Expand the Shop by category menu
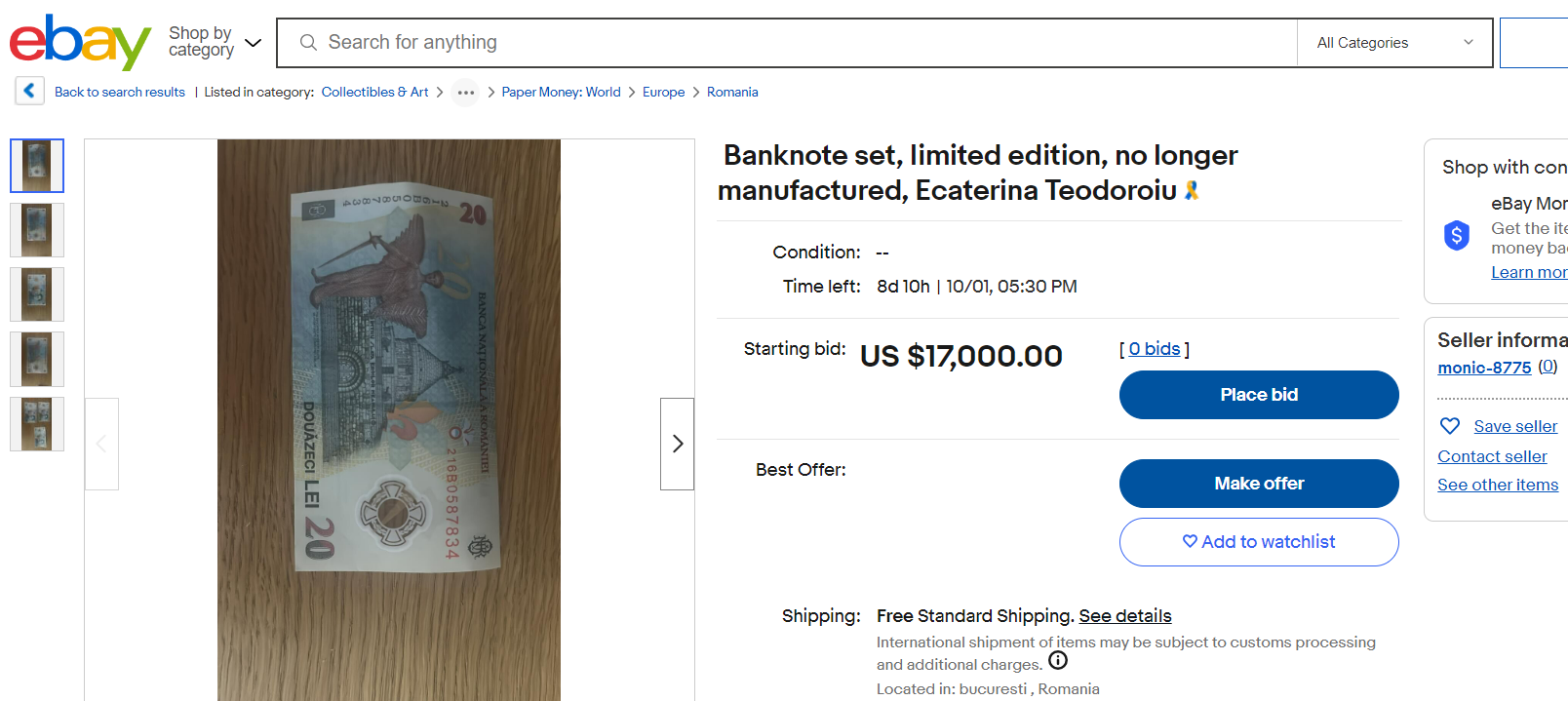 (x=215, y=42)
